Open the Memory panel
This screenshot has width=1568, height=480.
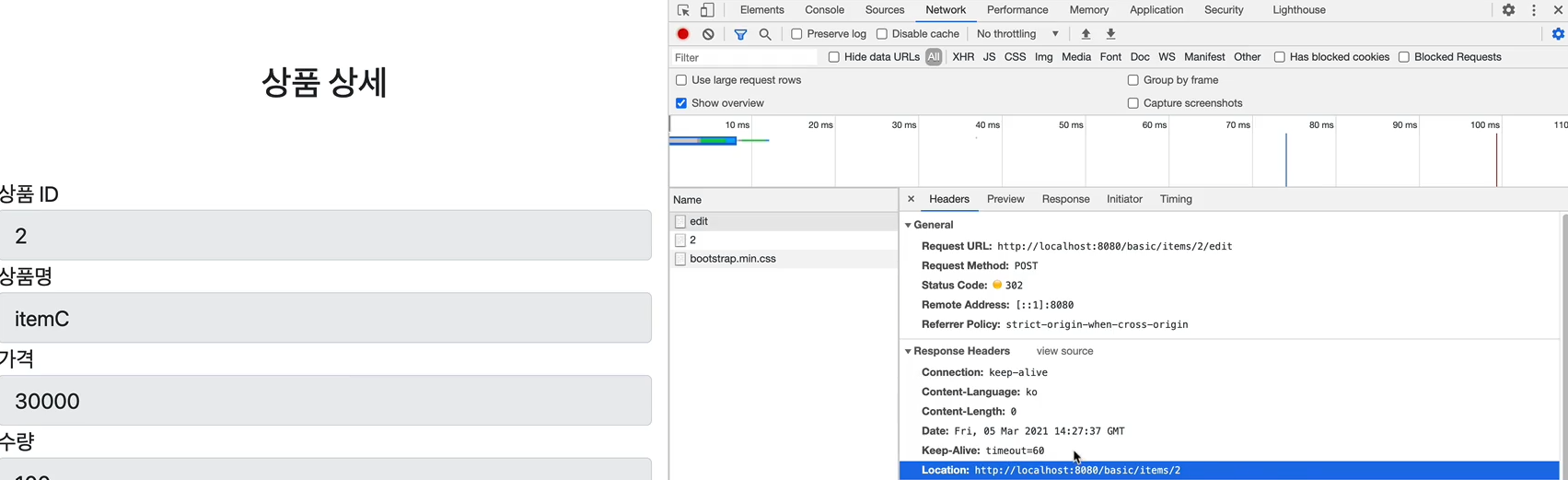(1089, 10)
